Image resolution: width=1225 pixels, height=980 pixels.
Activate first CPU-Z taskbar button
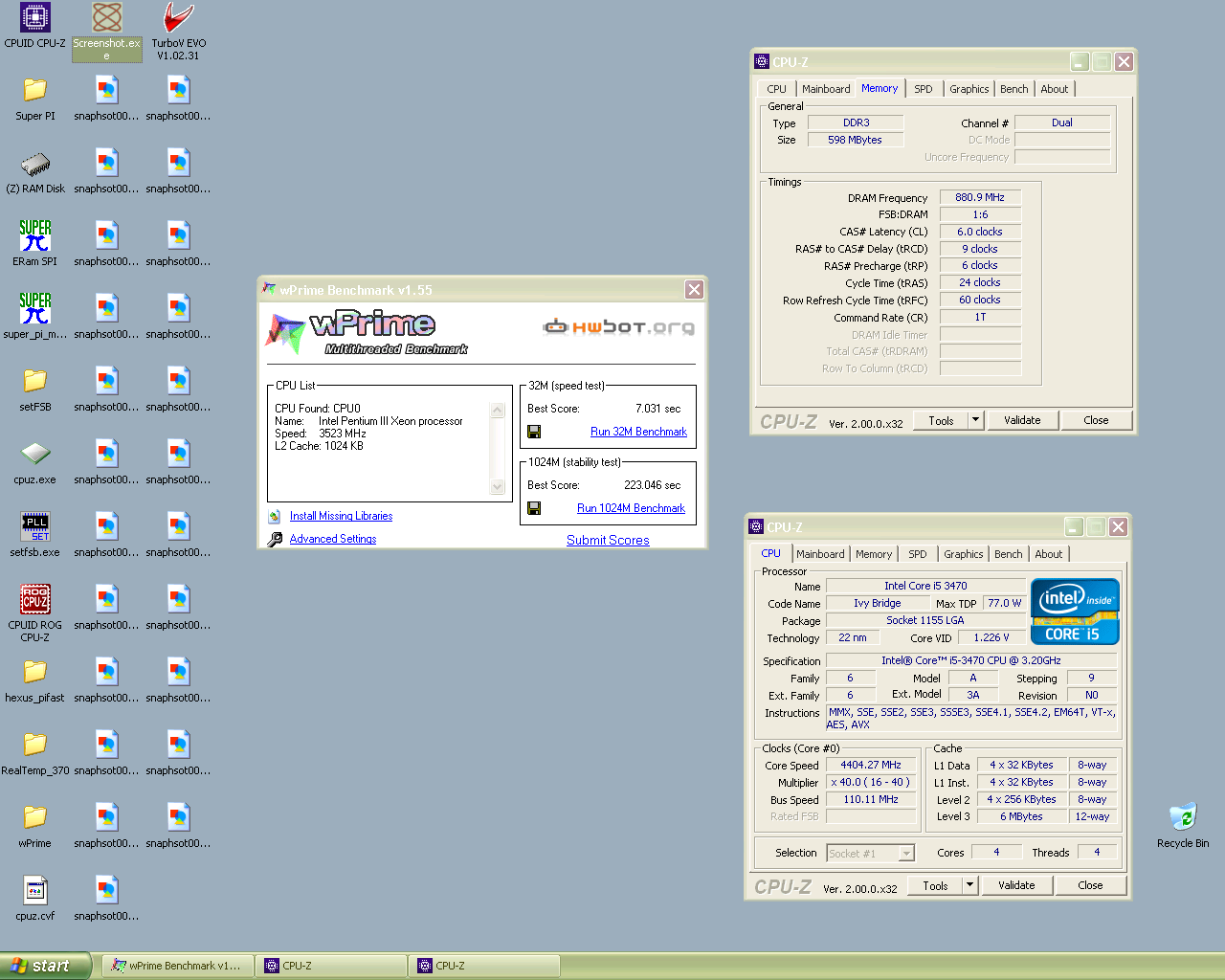click(331, 966)
